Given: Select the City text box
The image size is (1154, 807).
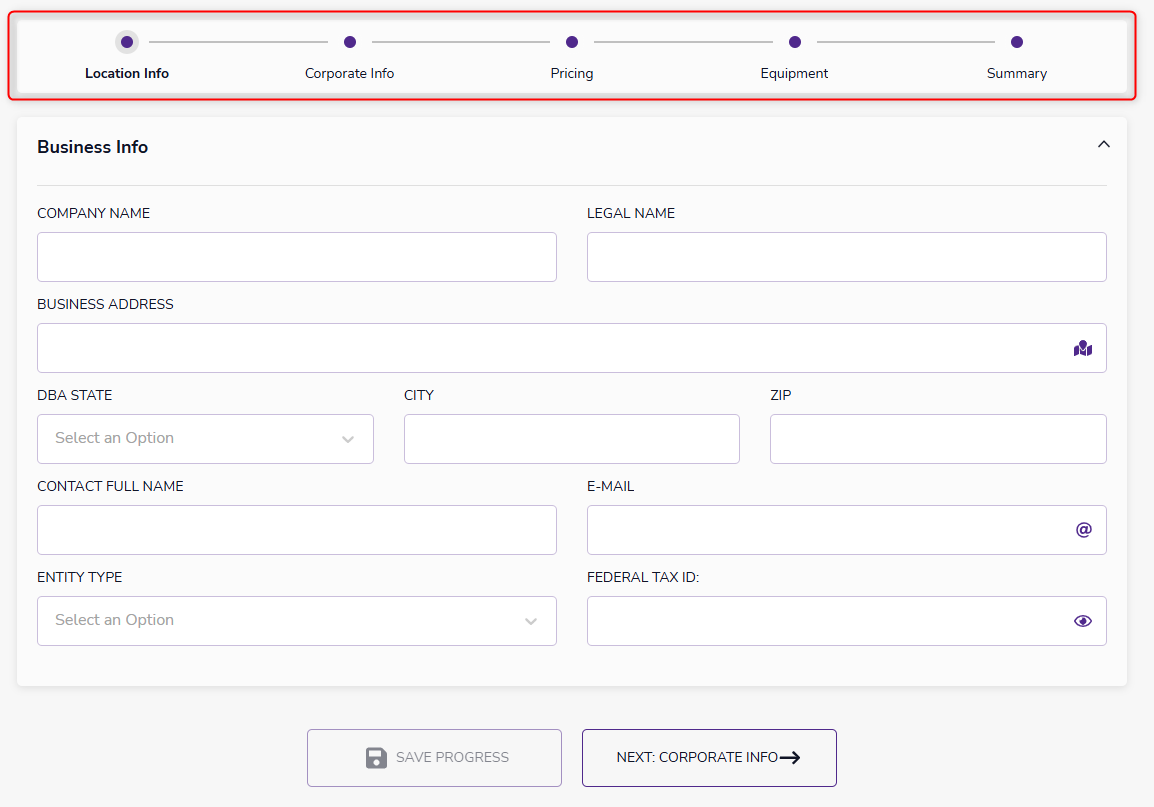Looking at the screenshot, I should coord(571,439).
